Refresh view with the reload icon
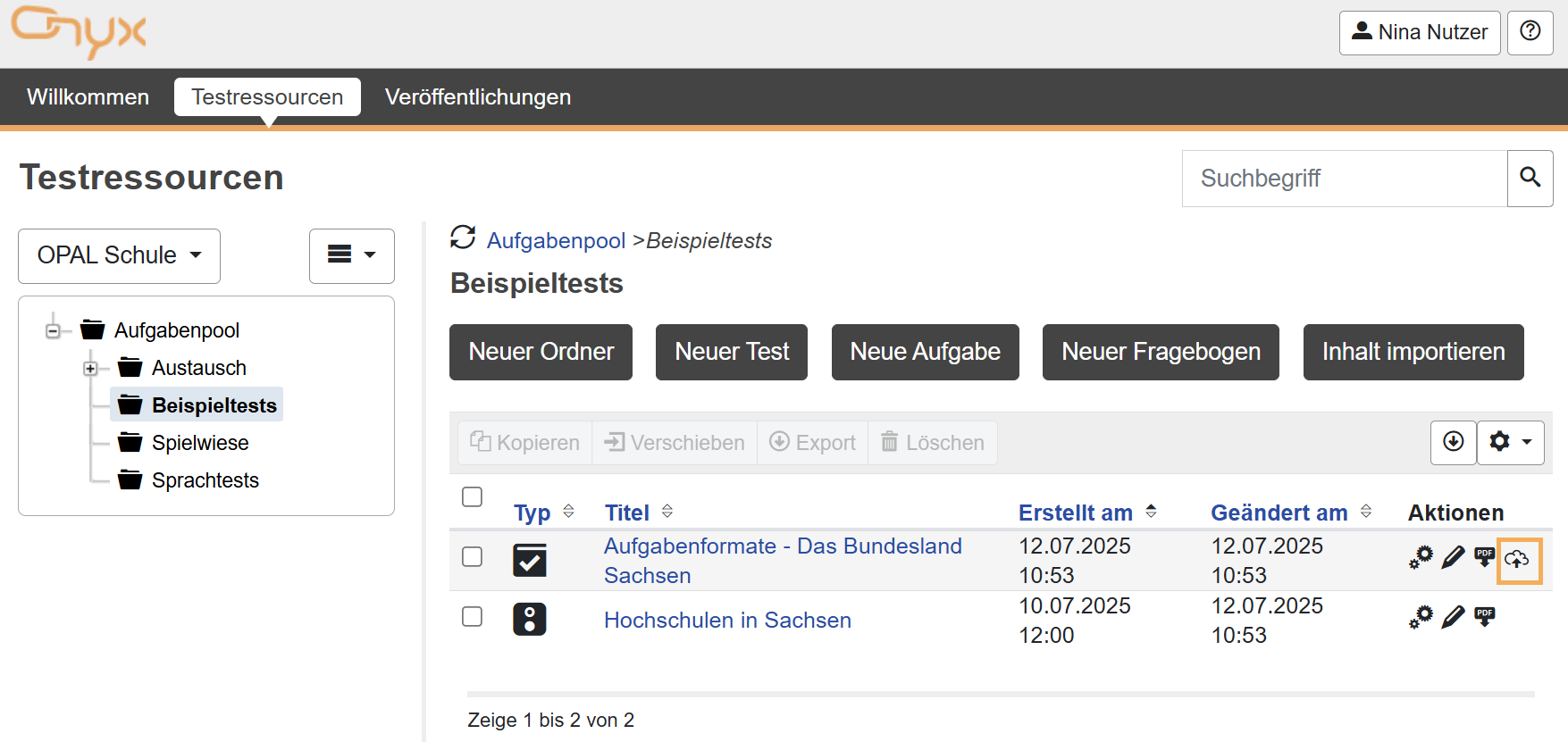 pos(463,238)
